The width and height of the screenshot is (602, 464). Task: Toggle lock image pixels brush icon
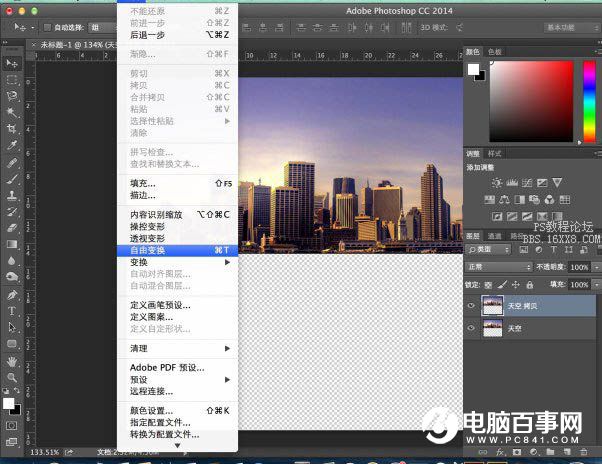pos(502,285)
